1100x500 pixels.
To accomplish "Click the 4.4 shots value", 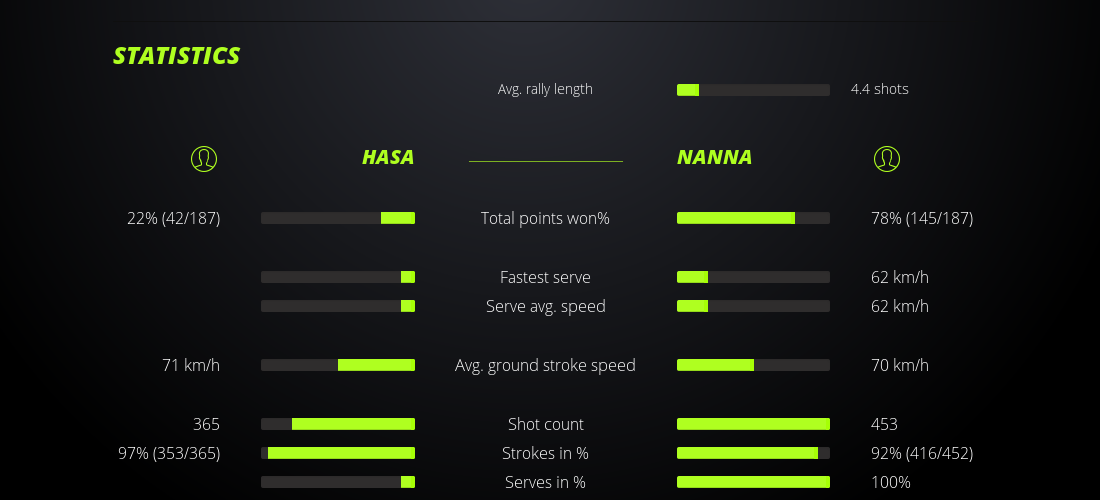I will coord(879,89).
